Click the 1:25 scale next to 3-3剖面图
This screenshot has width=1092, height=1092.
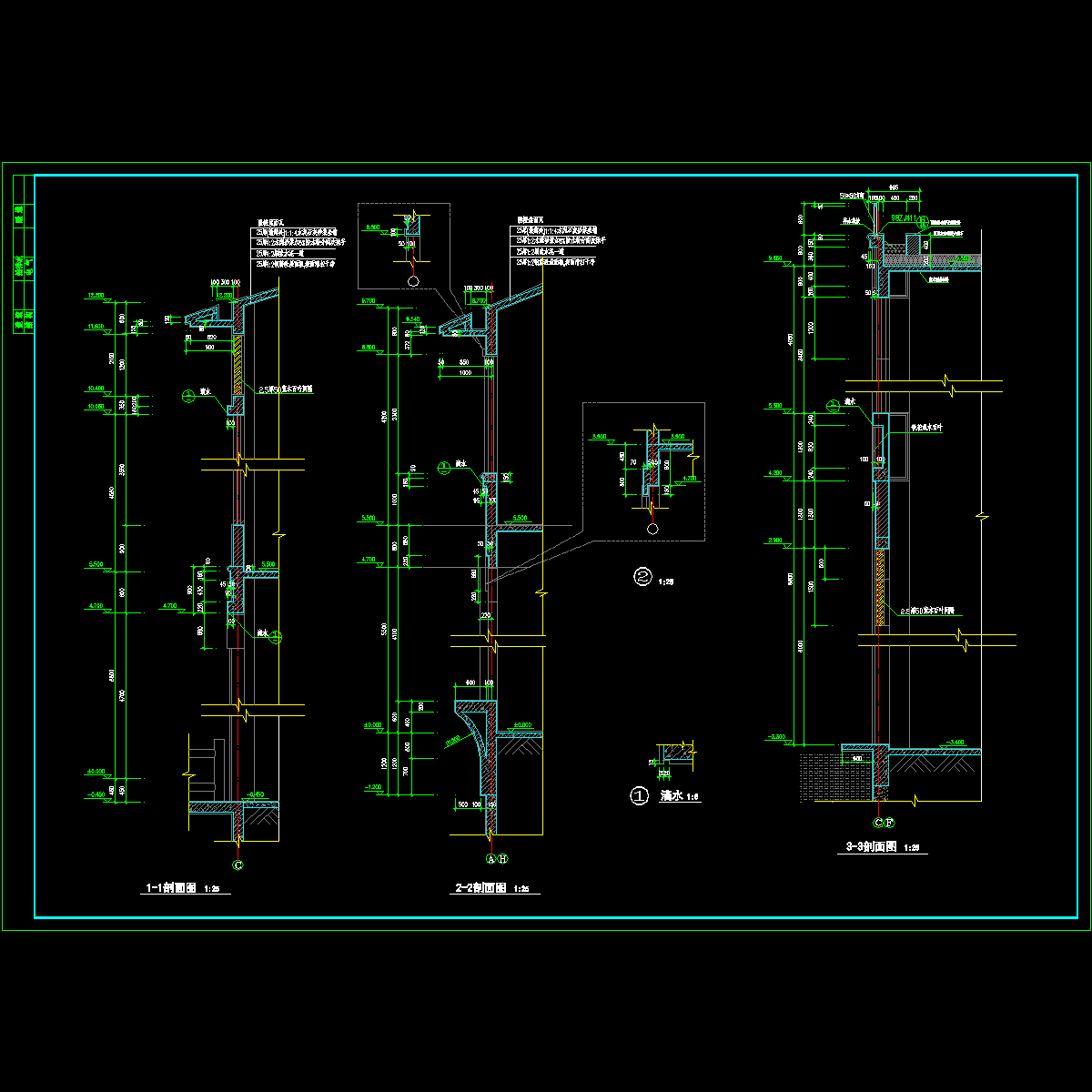tap(913, 848)
